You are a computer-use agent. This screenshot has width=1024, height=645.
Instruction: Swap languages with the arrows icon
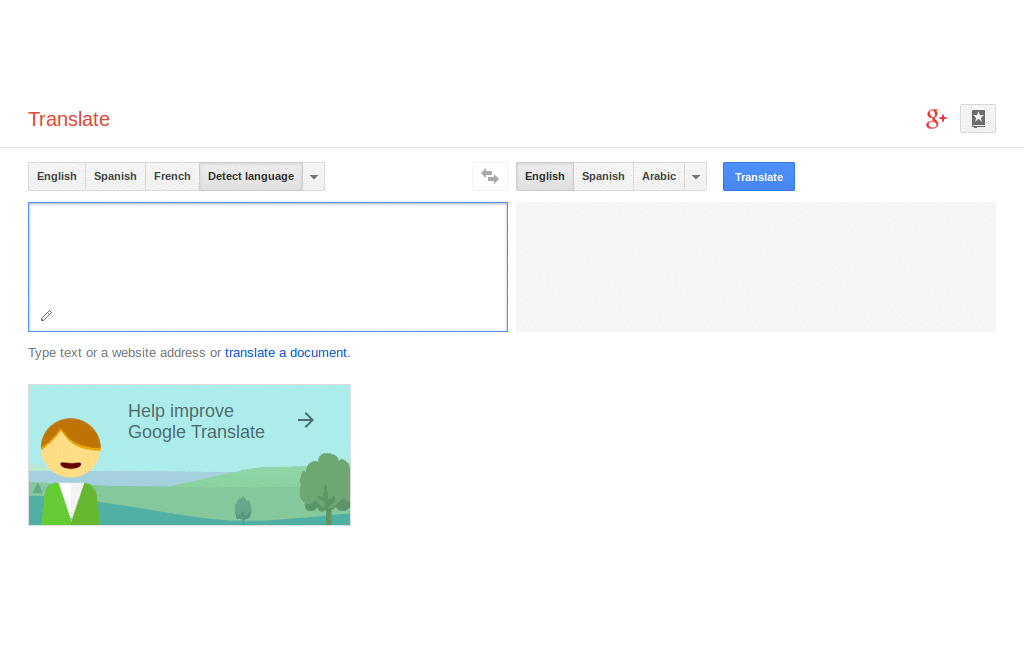(490, 176)
